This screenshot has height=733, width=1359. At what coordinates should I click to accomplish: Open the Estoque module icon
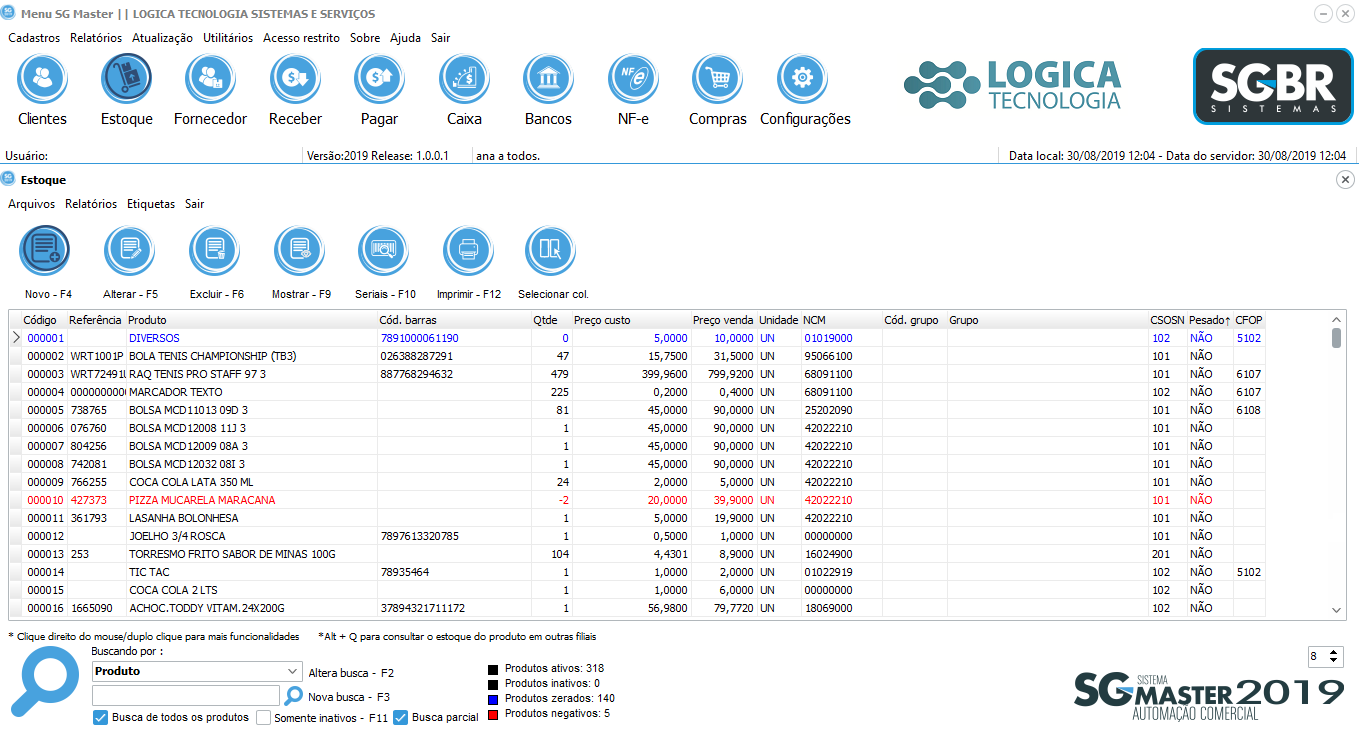click(x=126, y=79)
